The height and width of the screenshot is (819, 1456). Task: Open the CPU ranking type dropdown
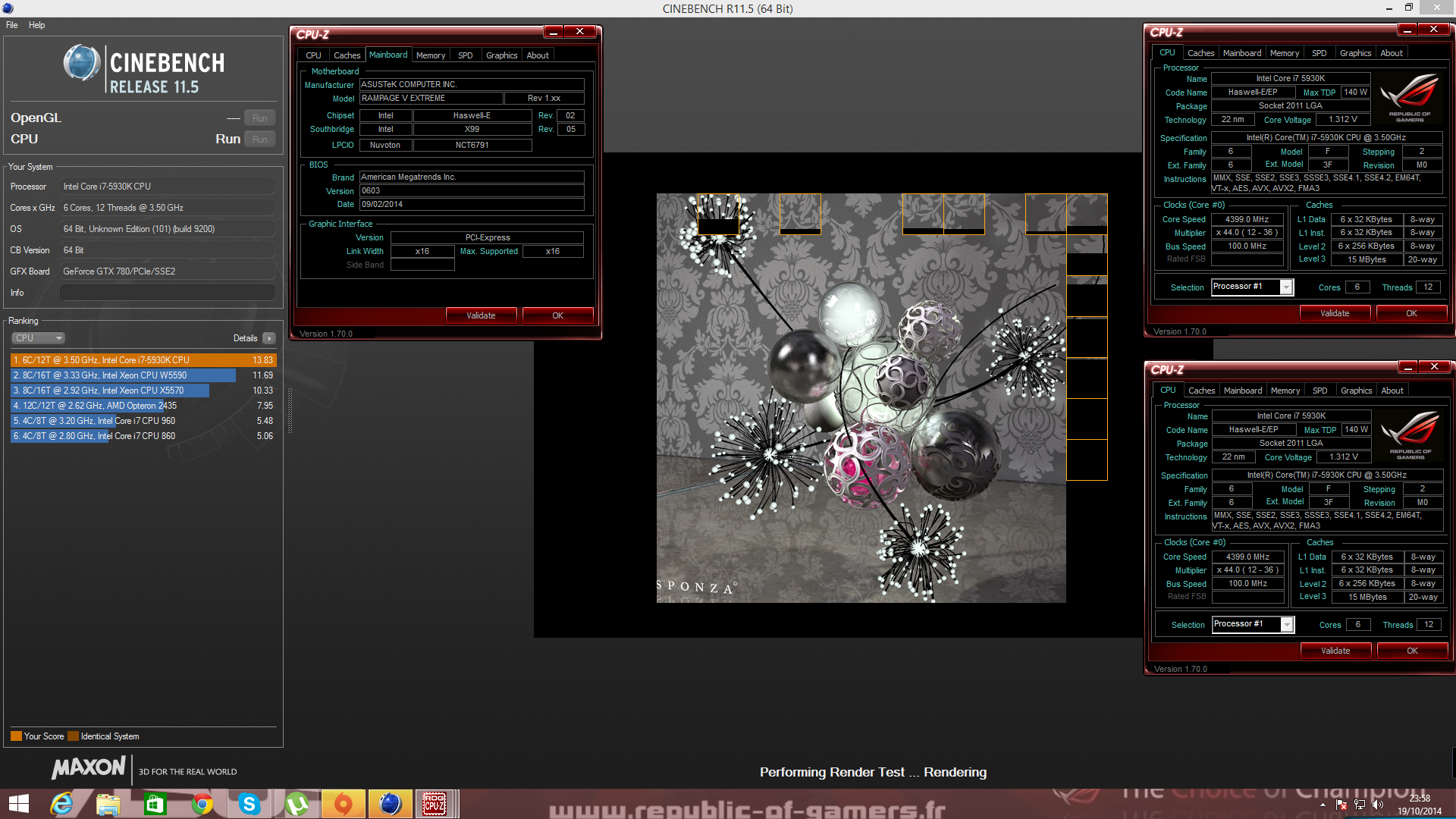(38, 338)
